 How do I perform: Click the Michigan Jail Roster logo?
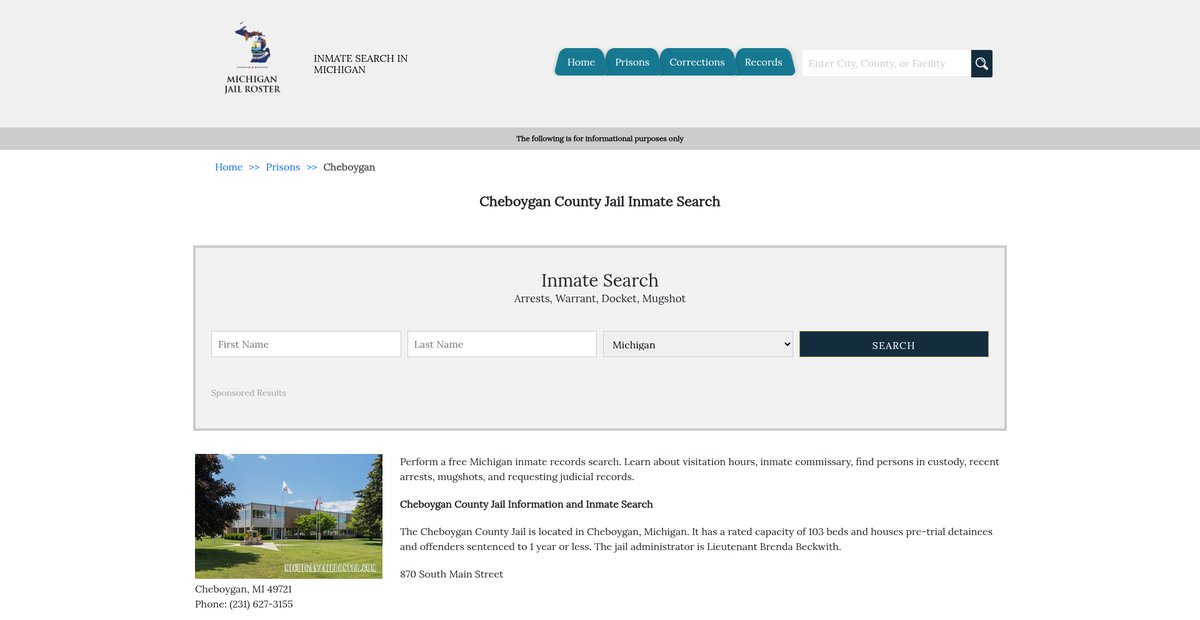(252, 59)
